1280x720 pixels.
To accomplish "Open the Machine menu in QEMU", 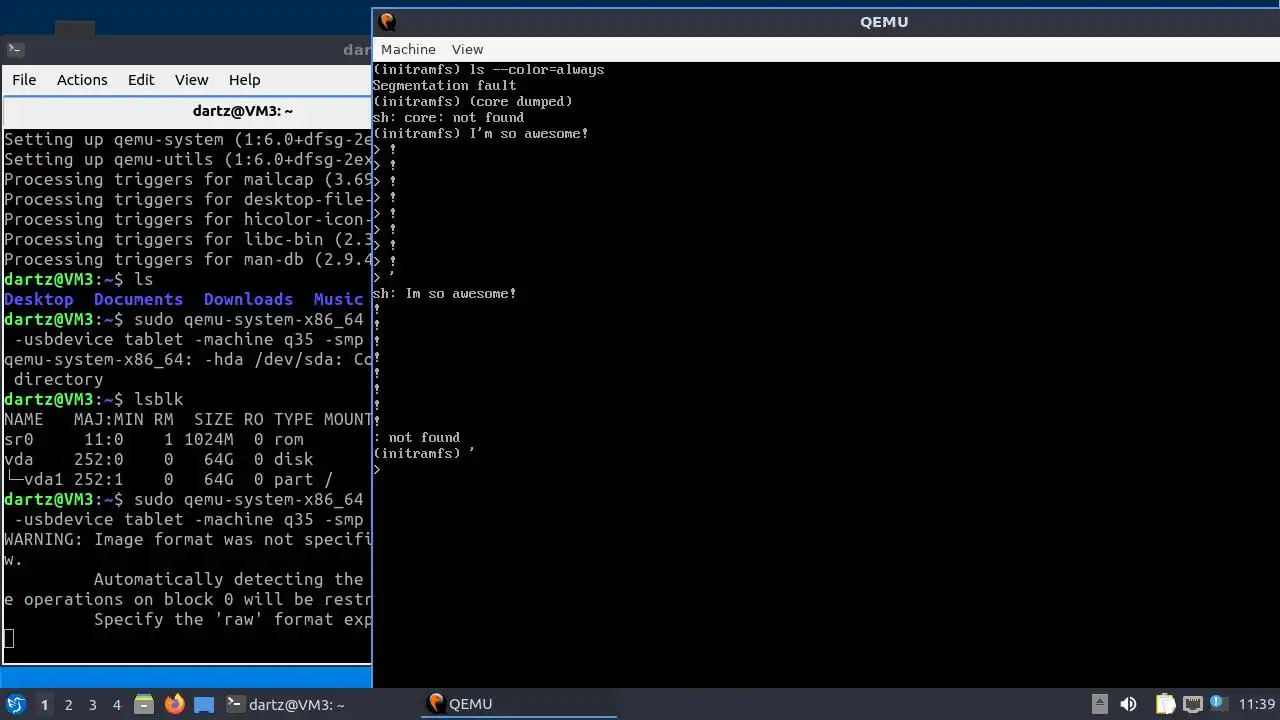I will [408, 49].
